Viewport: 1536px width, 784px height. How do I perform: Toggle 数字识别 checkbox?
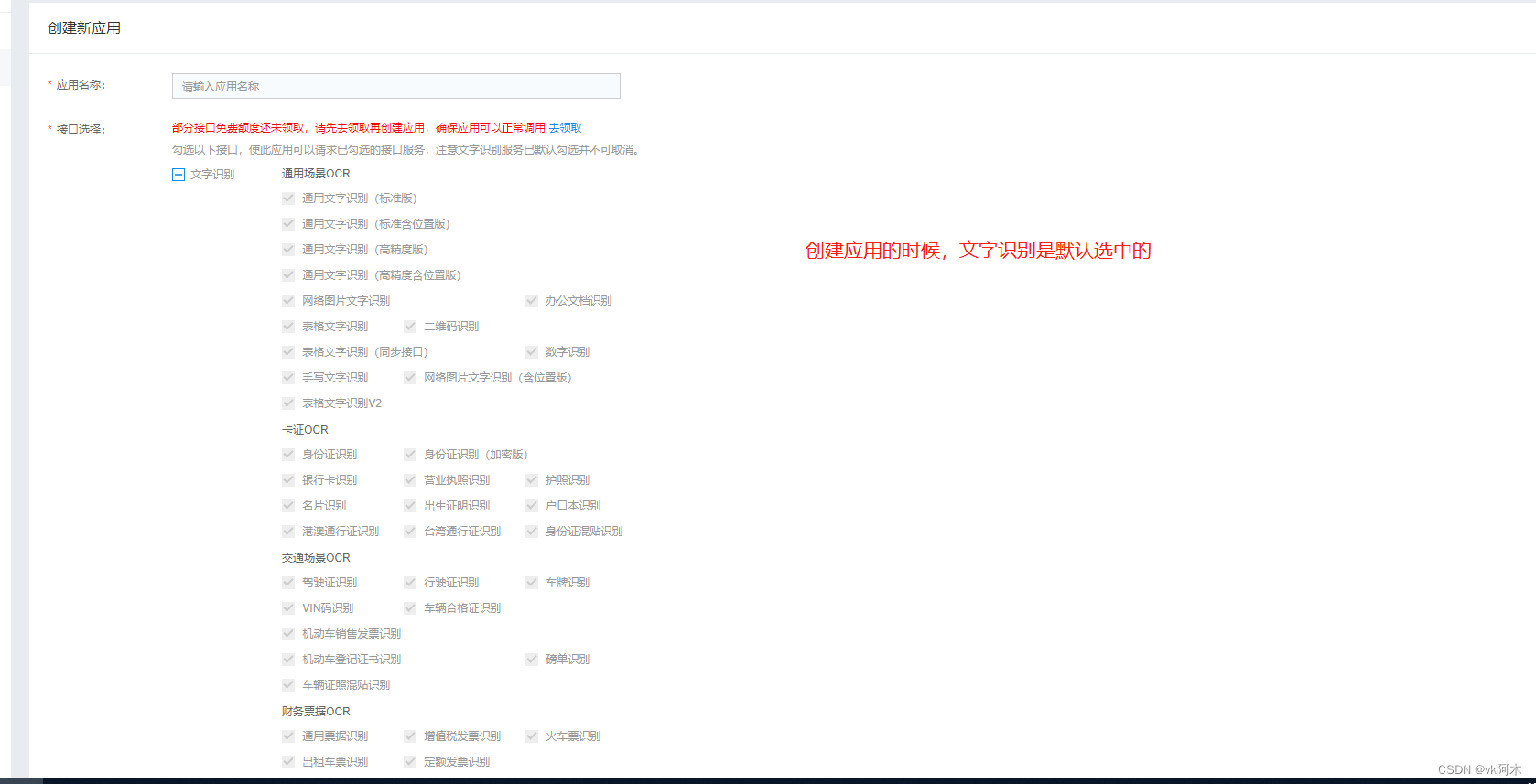(x=532, y=352)
